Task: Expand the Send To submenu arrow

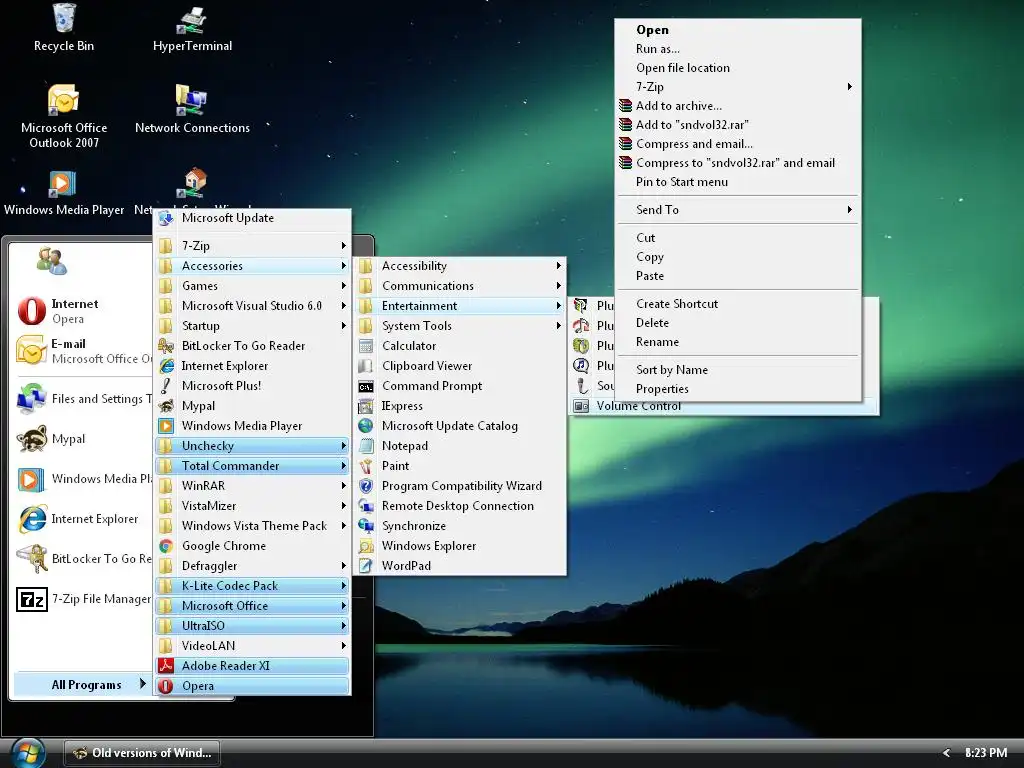Action: [x=850, y=210]
